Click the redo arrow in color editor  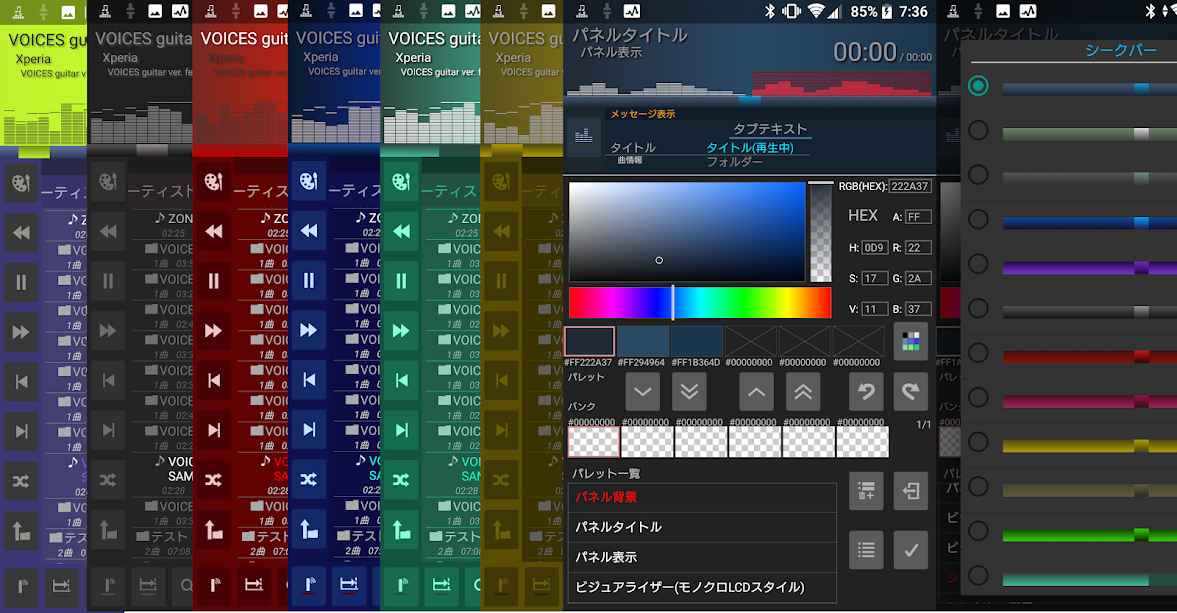(910, 392)
